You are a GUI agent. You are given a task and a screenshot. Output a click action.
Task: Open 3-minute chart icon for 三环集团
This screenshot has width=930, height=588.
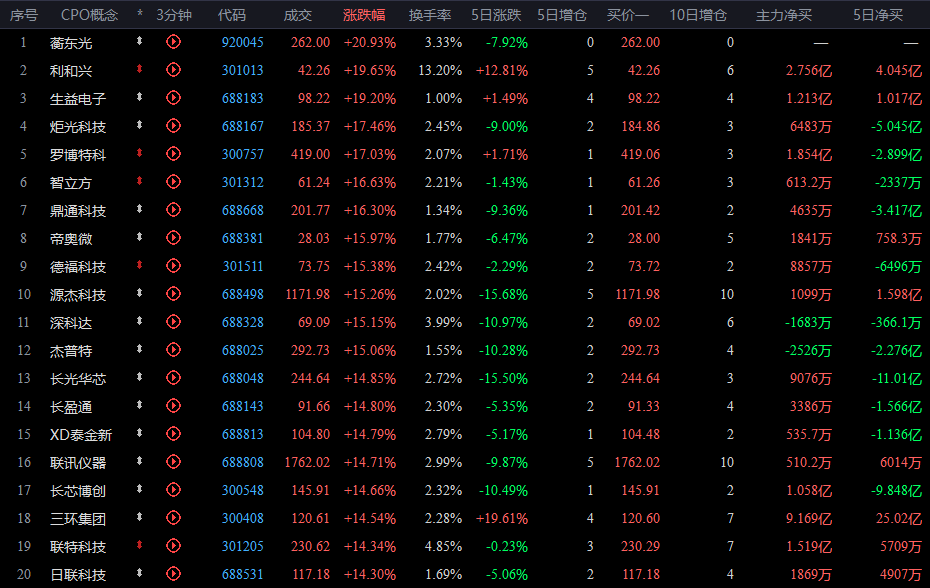click(173, 517)
